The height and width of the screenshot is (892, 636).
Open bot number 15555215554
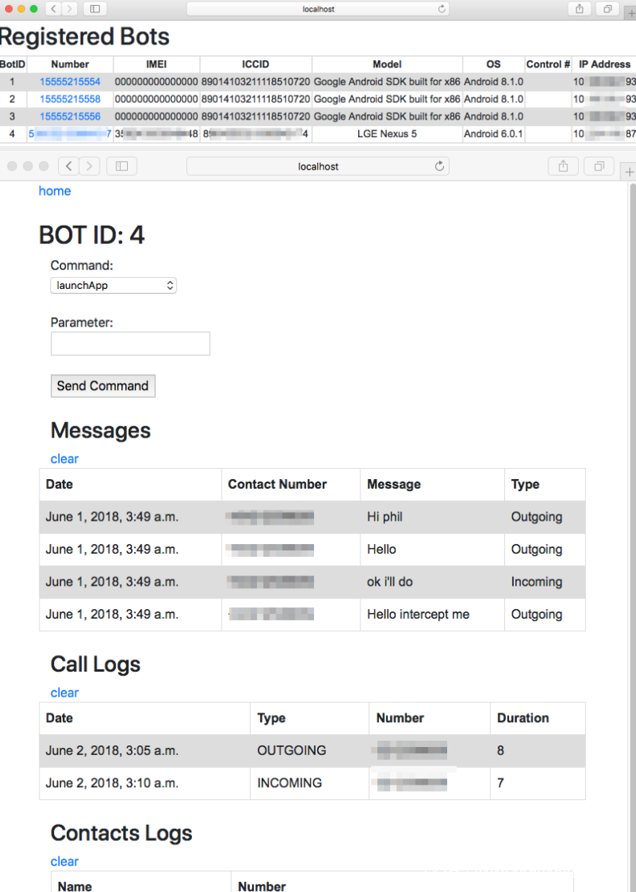point(70,82)
